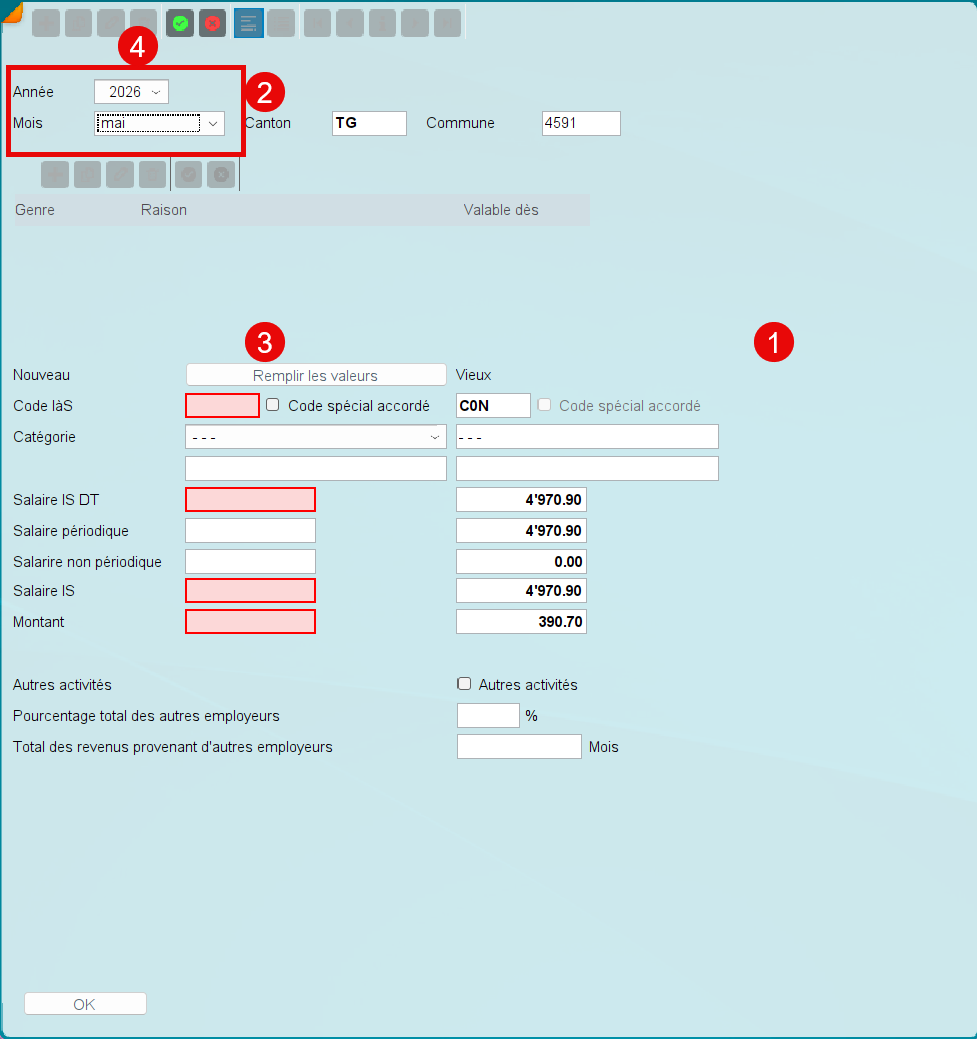The height and width of the screenshot is (1039, 977).
Task: Open the Mois dropdown showing mai
Action: pyautogui.click(x=160, y=123)
